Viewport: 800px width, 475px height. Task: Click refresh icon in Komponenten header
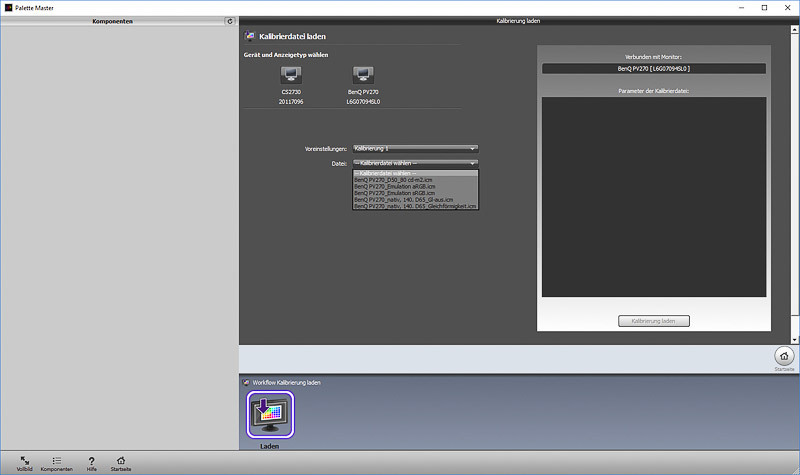click(x=230, y=20)
